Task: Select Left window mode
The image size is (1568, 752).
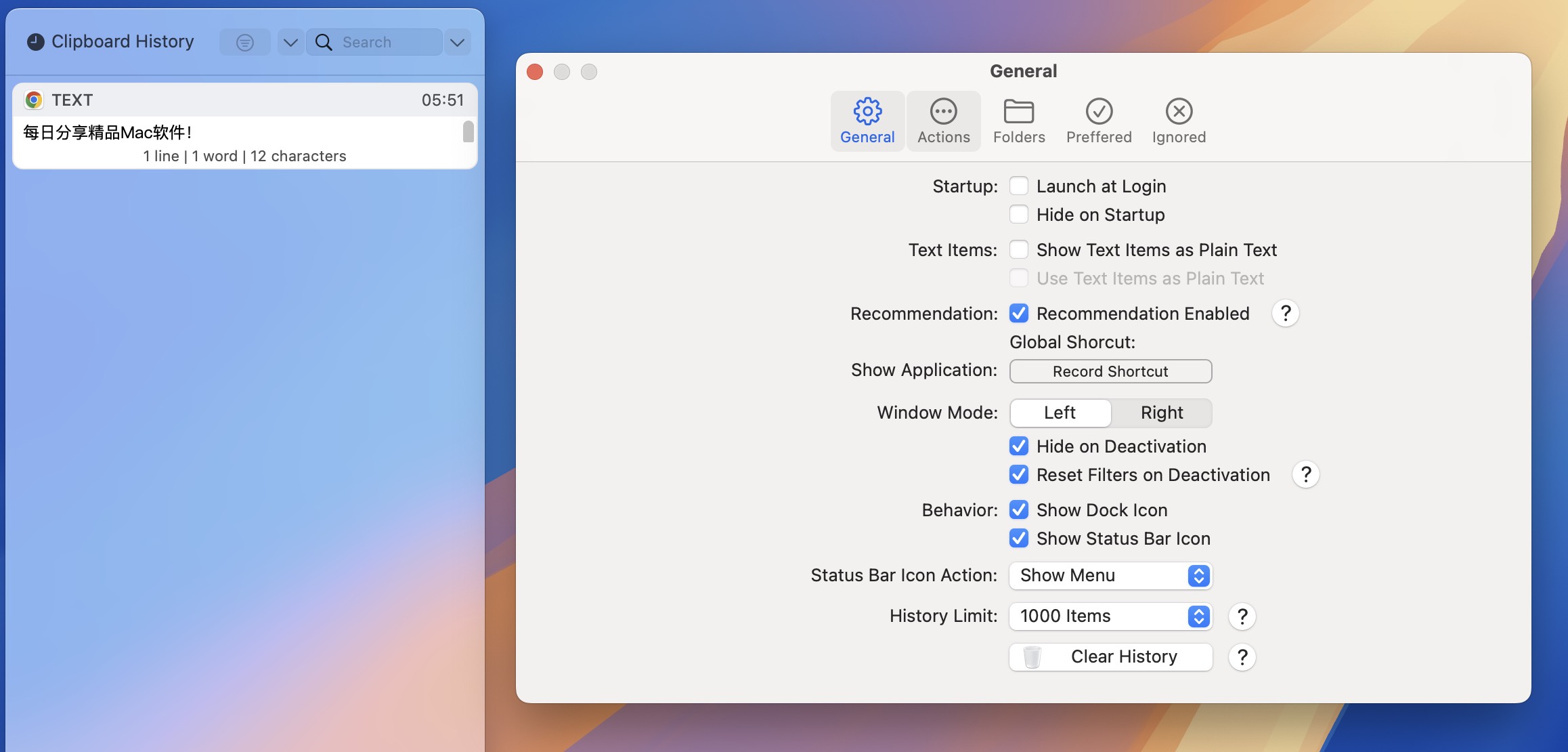Action: (x=1061, y=412)
